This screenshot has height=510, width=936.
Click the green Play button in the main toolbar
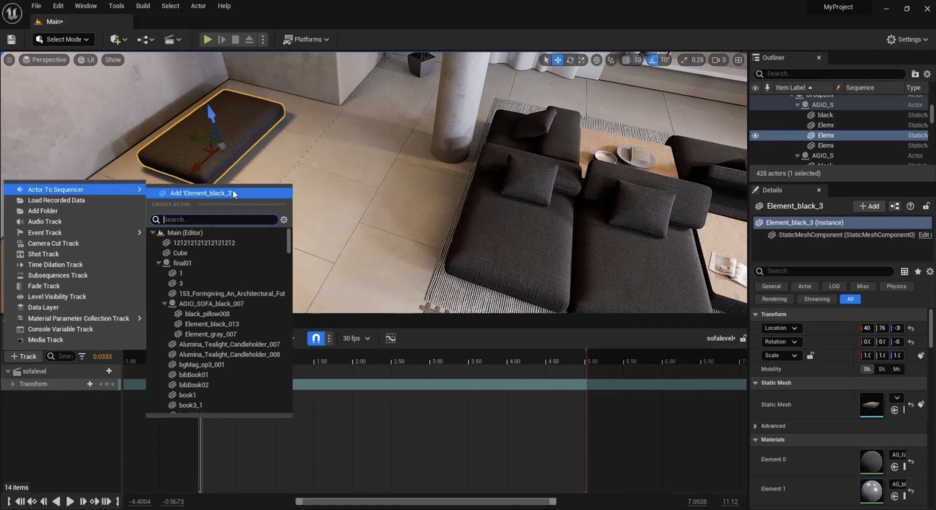coord(207,39)
